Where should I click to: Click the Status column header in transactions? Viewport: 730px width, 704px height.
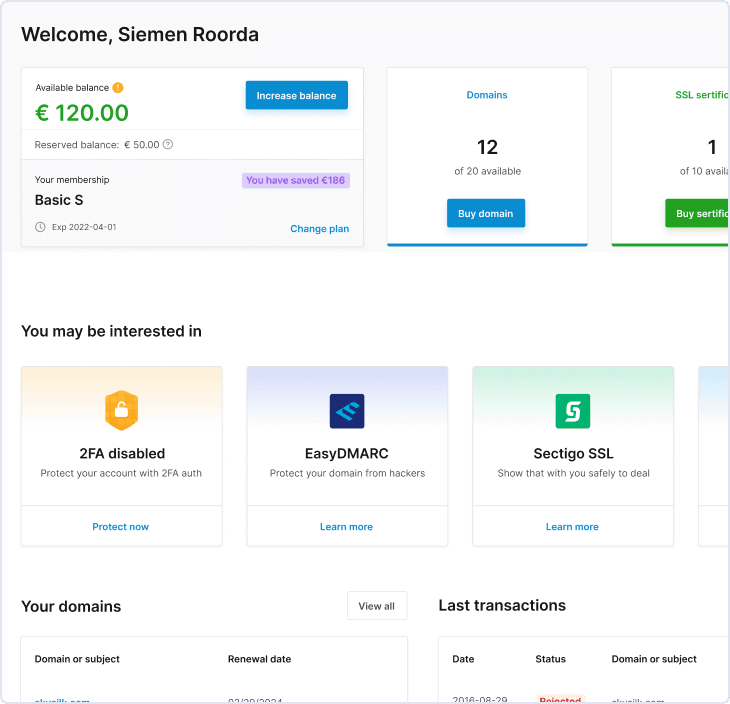point(550,659)
